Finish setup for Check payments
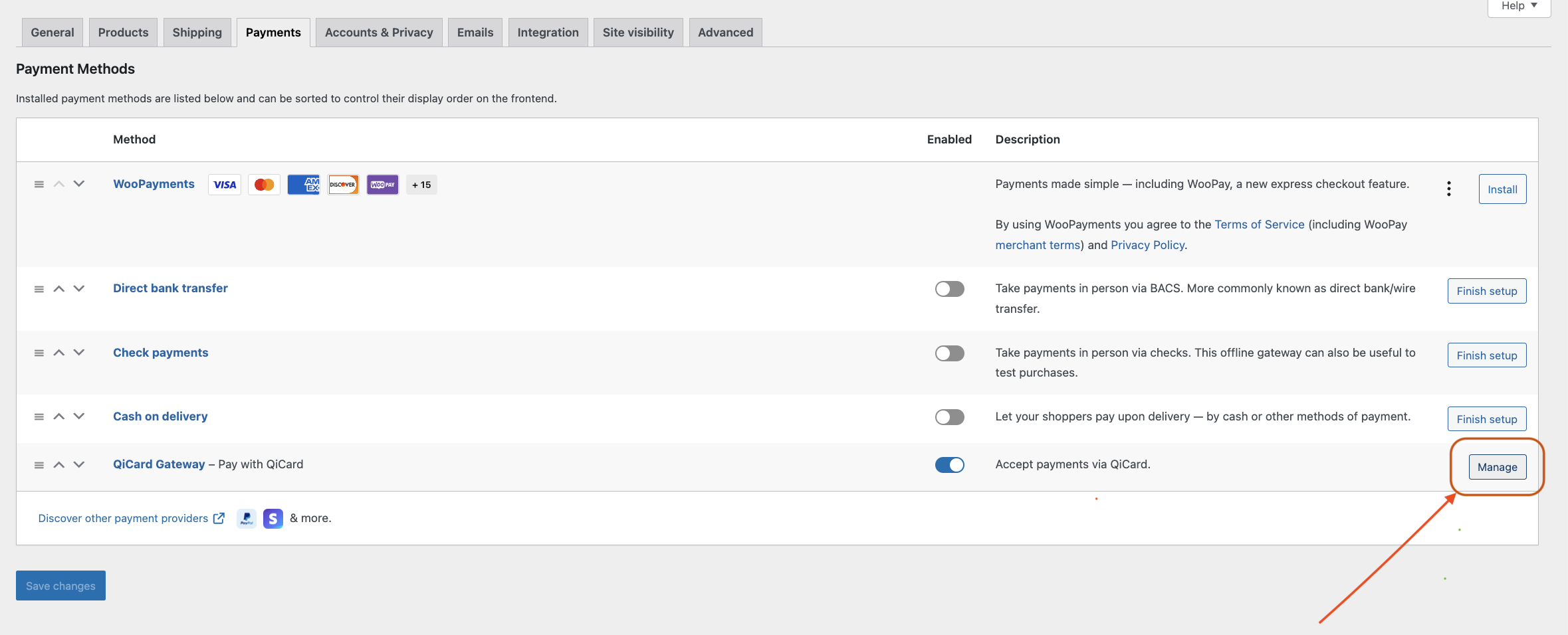The height and width of the screenshot is (635, 1568). tap(1487, 355)
